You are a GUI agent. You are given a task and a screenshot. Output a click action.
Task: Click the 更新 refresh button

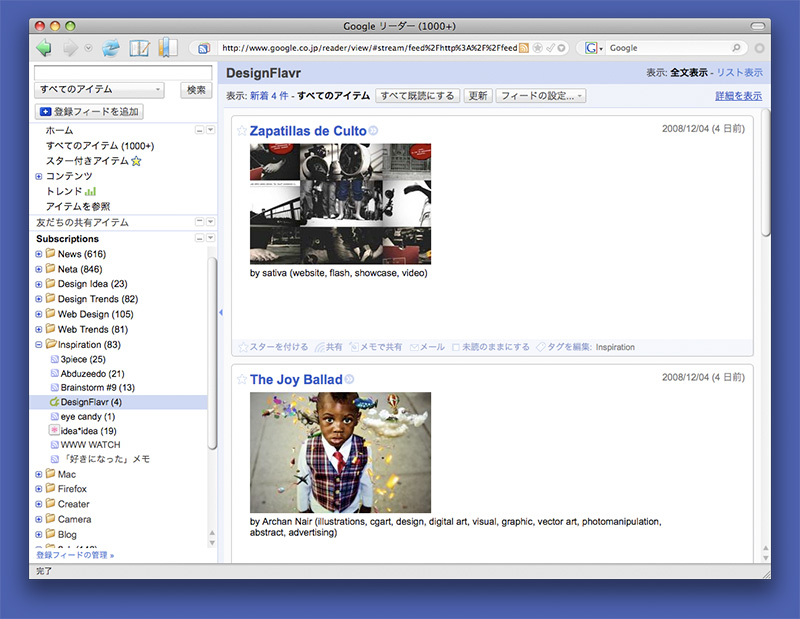pos(478,95)
